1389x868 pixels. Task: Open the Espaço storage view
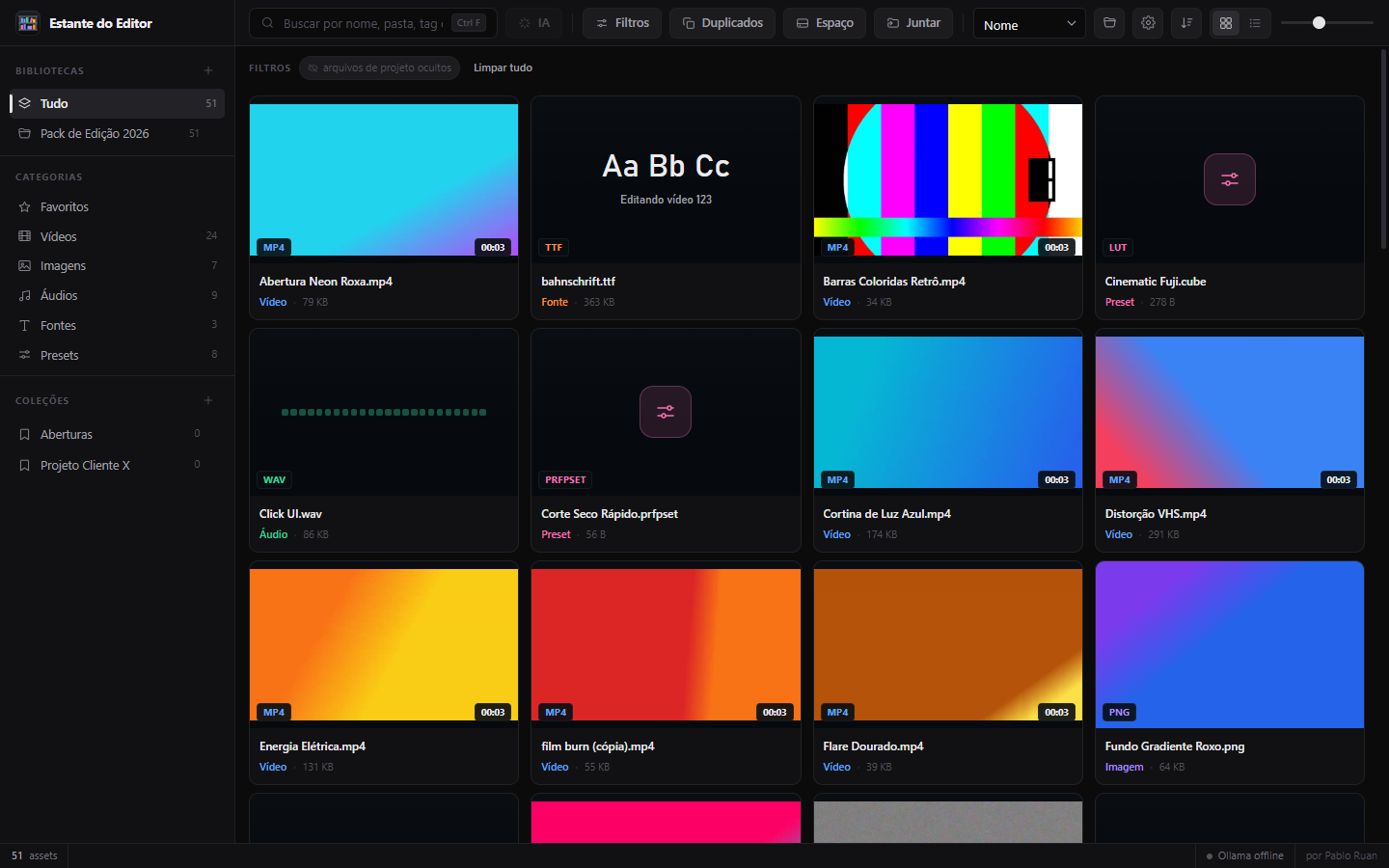(x=825, y=23)
